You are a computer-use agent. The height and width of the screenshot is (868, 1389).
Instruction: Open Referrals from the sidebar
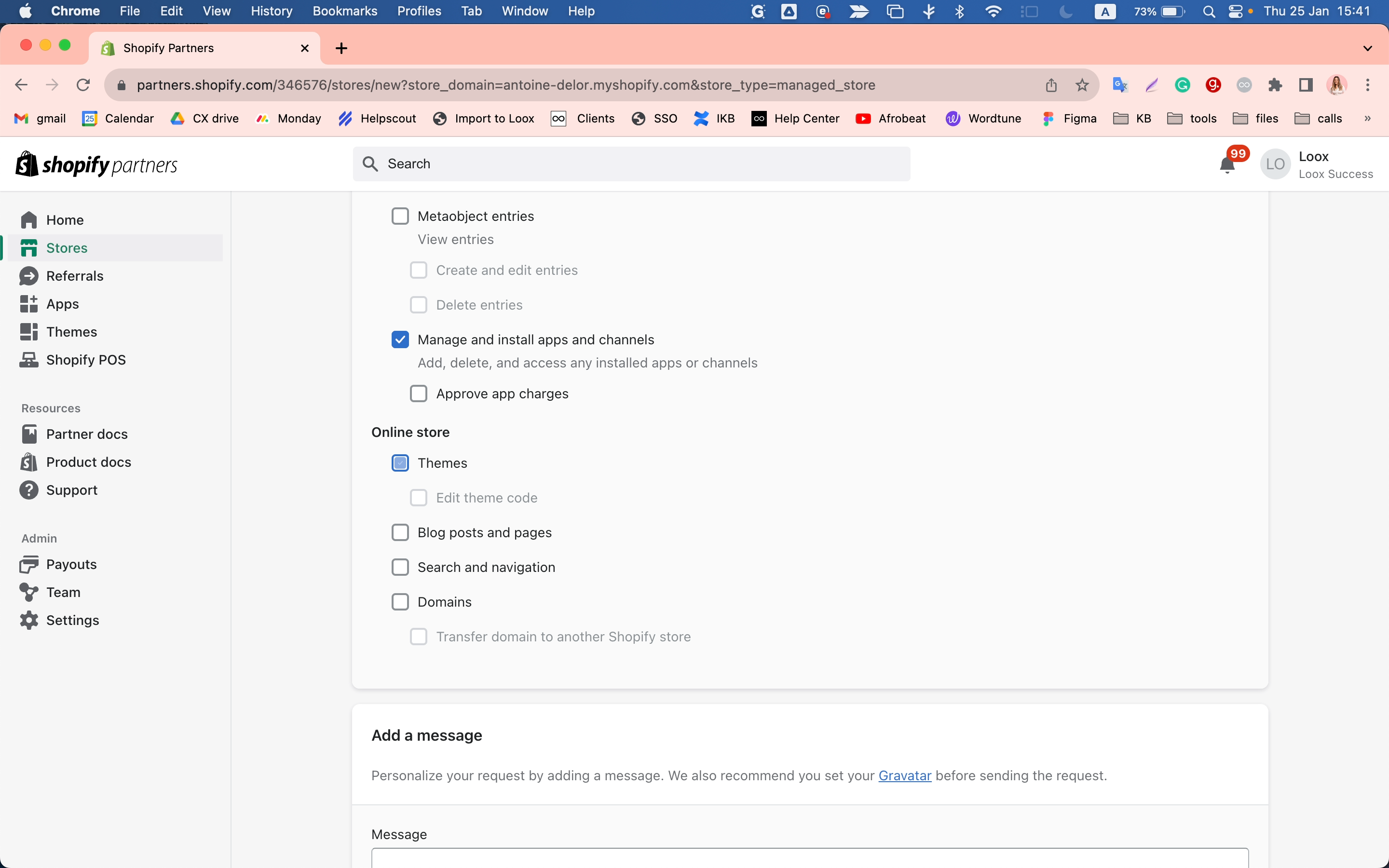74,275
